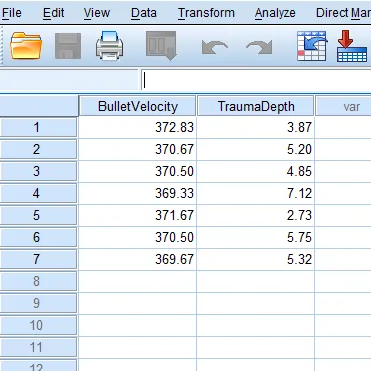Open the Edit menu
This screenshot has height=371, width=371.
click(x=53, y=13)
